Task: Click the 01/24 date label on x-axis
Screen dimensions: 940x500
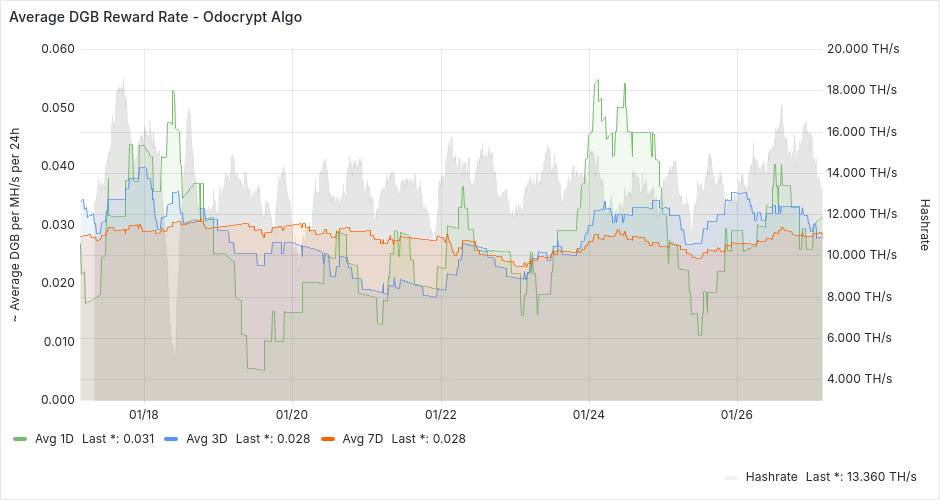Action: click(x=589, y=413)
